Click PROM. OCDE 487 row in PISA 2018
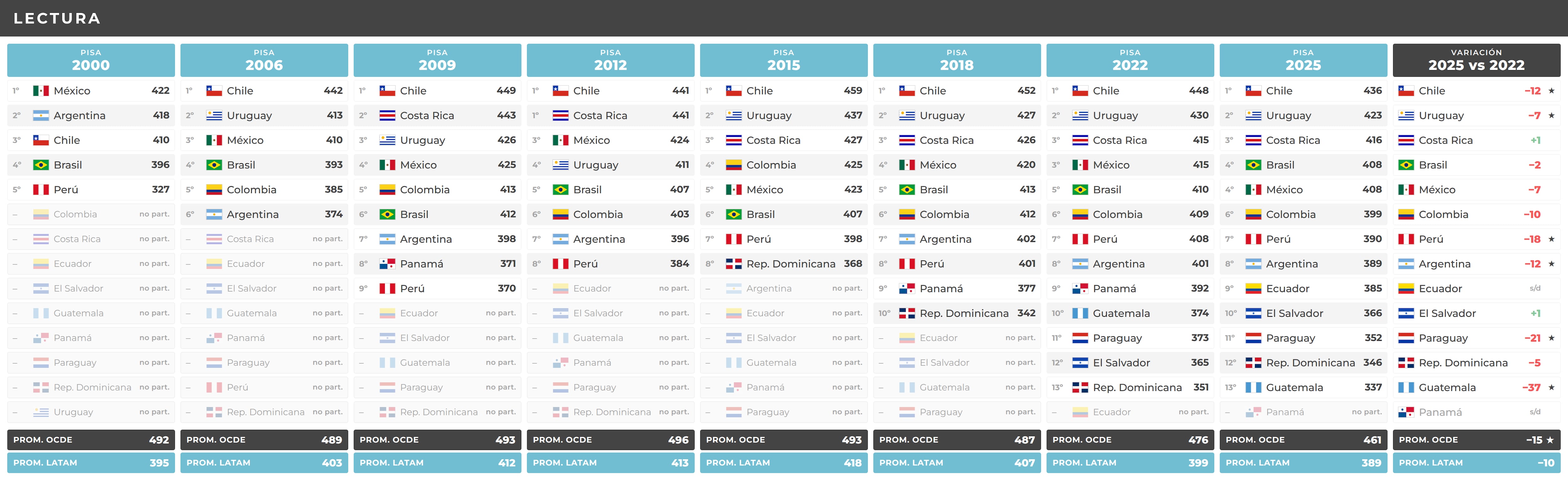 click(x=957, y=440)
